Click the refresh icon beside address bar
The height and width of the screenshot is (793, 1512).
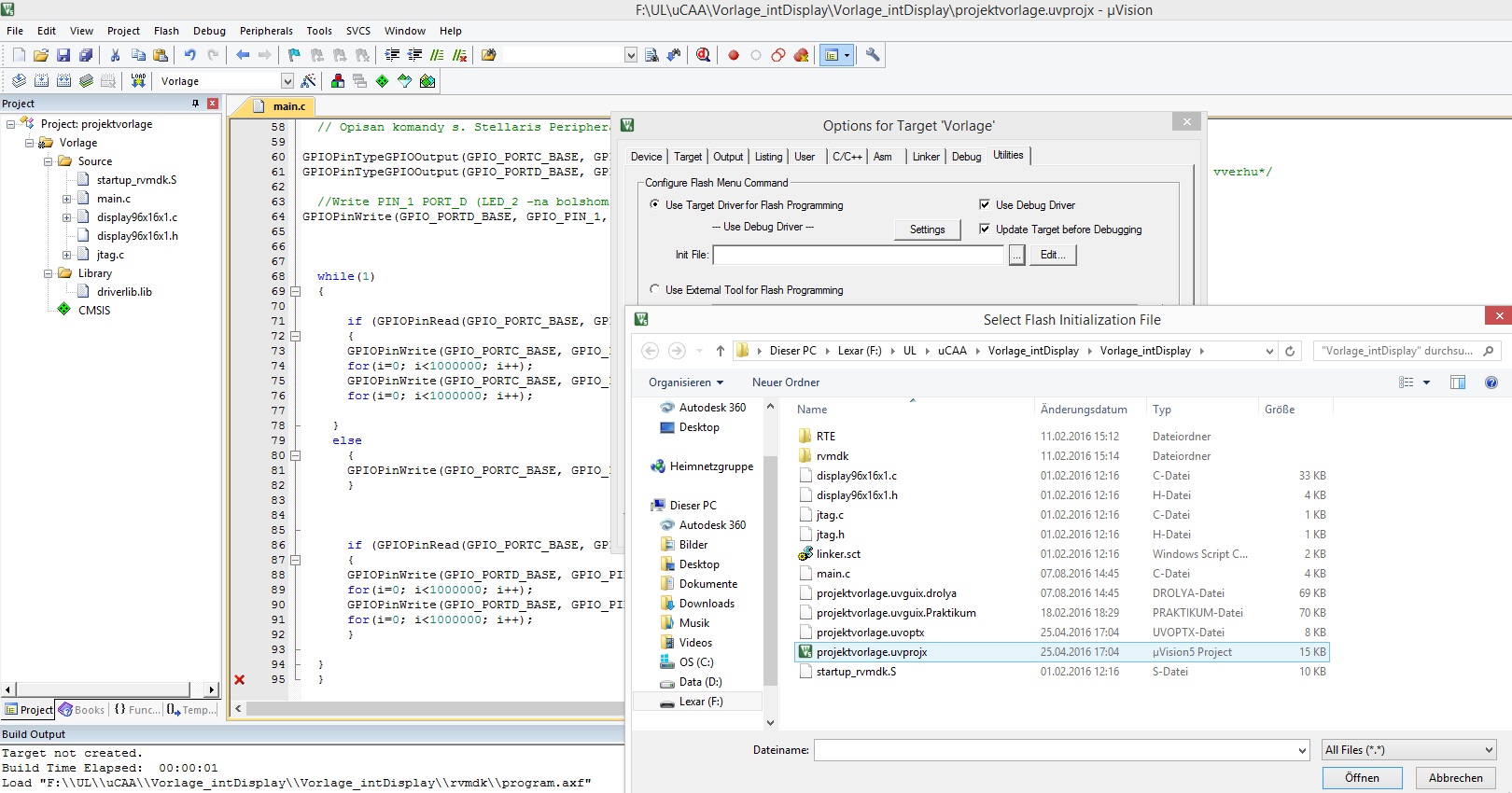pos(1290,352)
